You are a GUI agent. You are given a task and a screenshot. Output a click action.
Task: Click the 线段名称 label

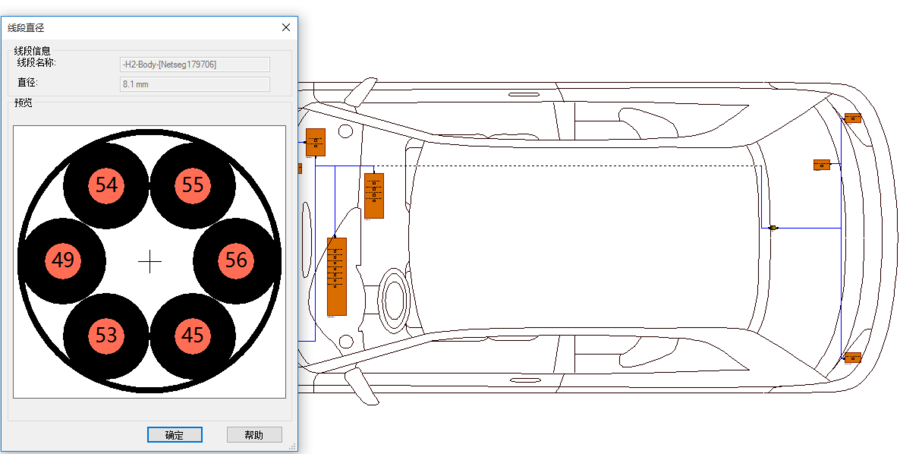tap(36, 63)
